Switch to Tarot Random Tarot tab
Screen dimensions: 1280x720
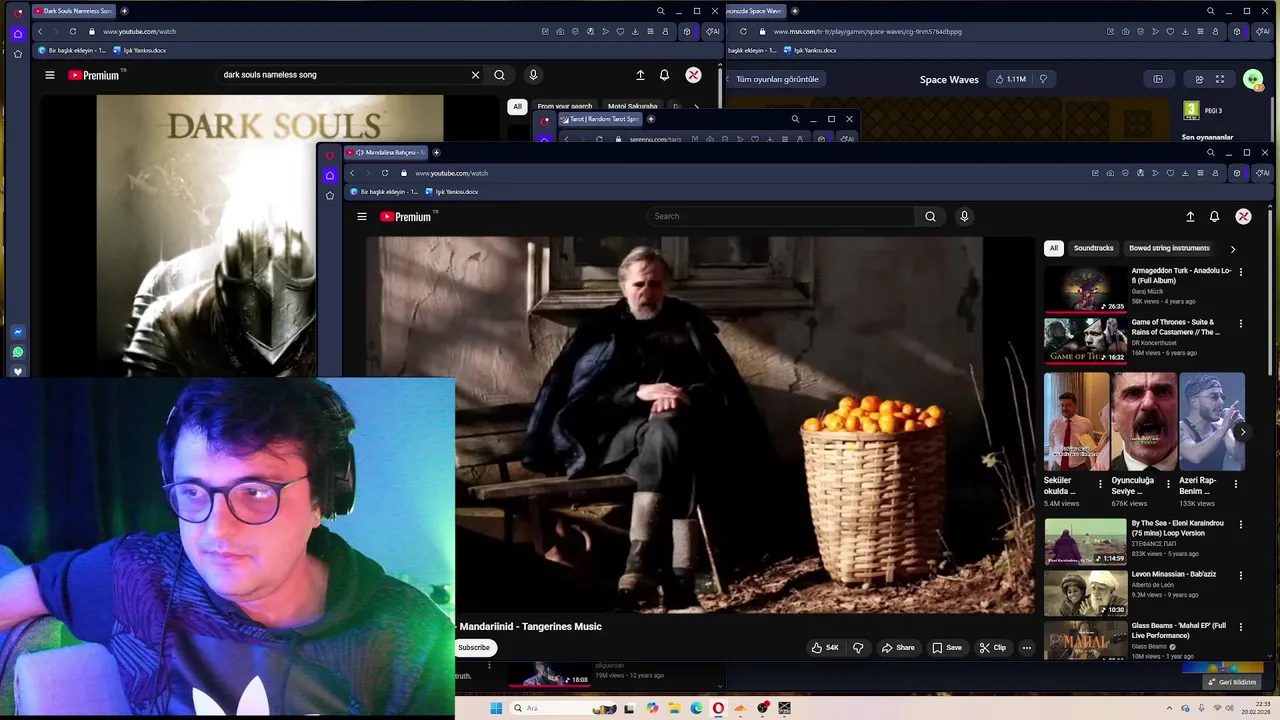click(600, 119)
